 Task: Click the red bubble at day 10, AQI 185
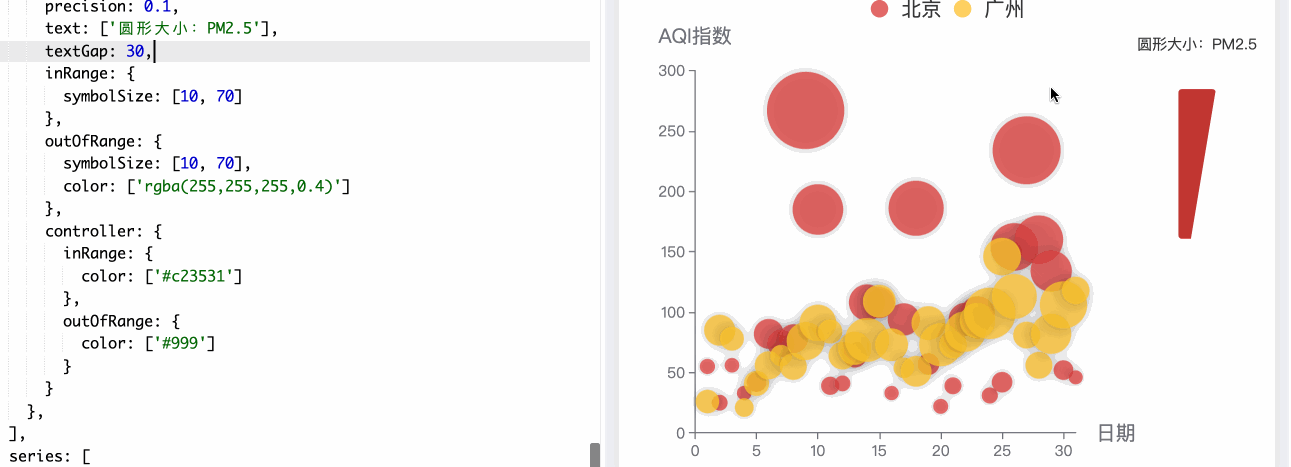click(x=818, y=209)
